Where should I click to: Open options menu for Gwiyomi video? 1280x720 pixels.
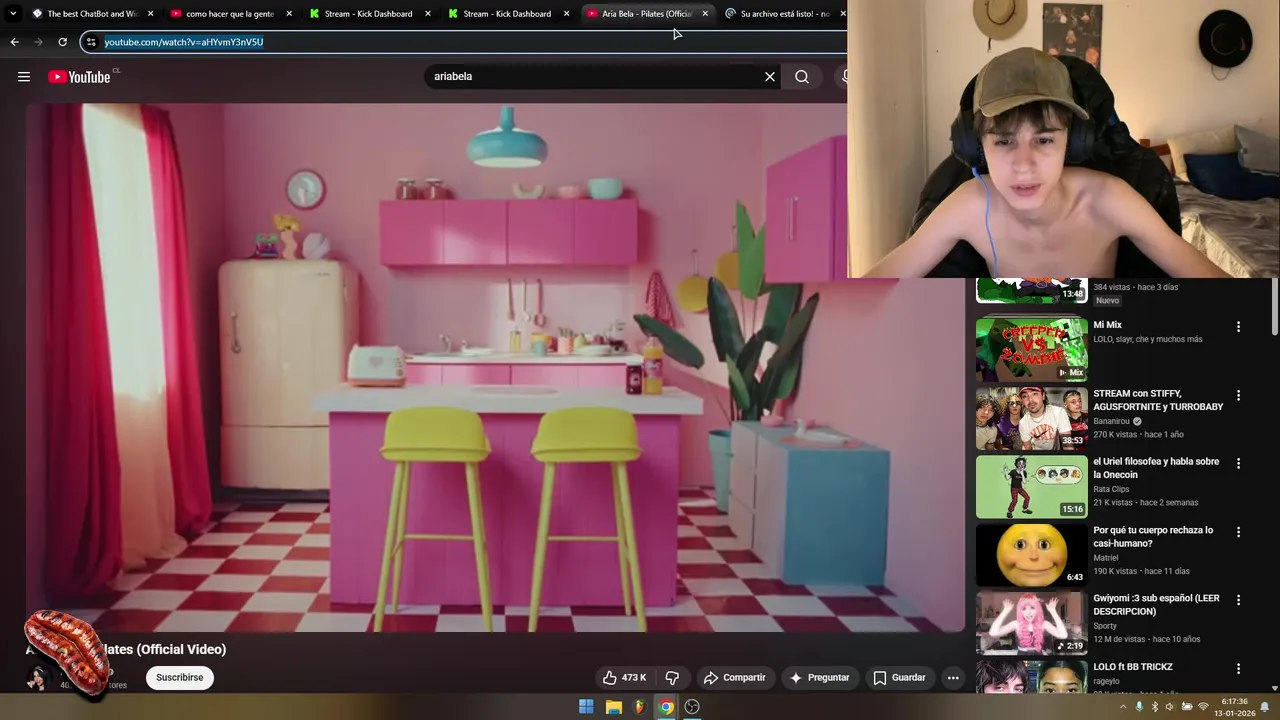[x=1238, y=600]
